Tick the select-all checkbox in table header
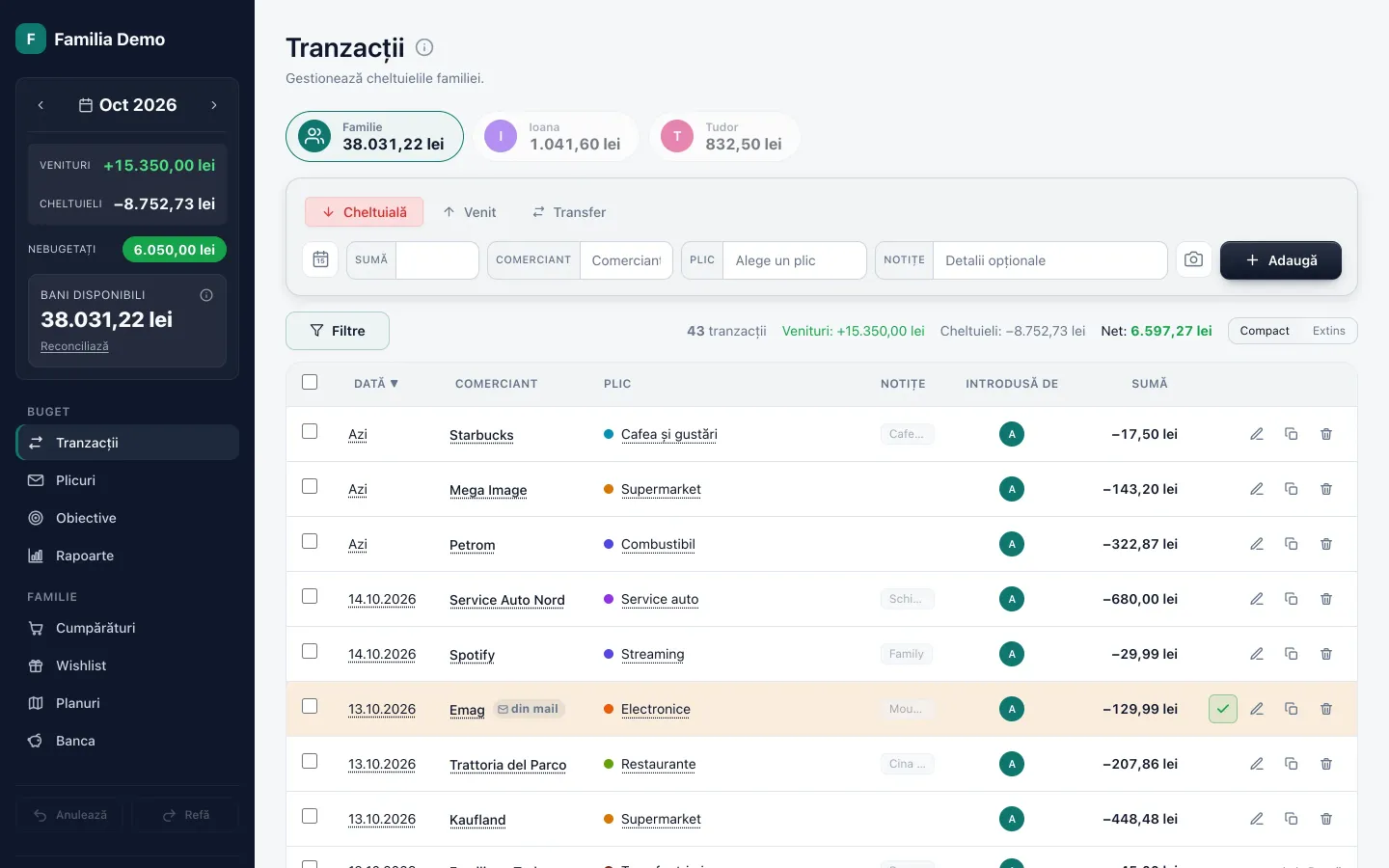 310,382
